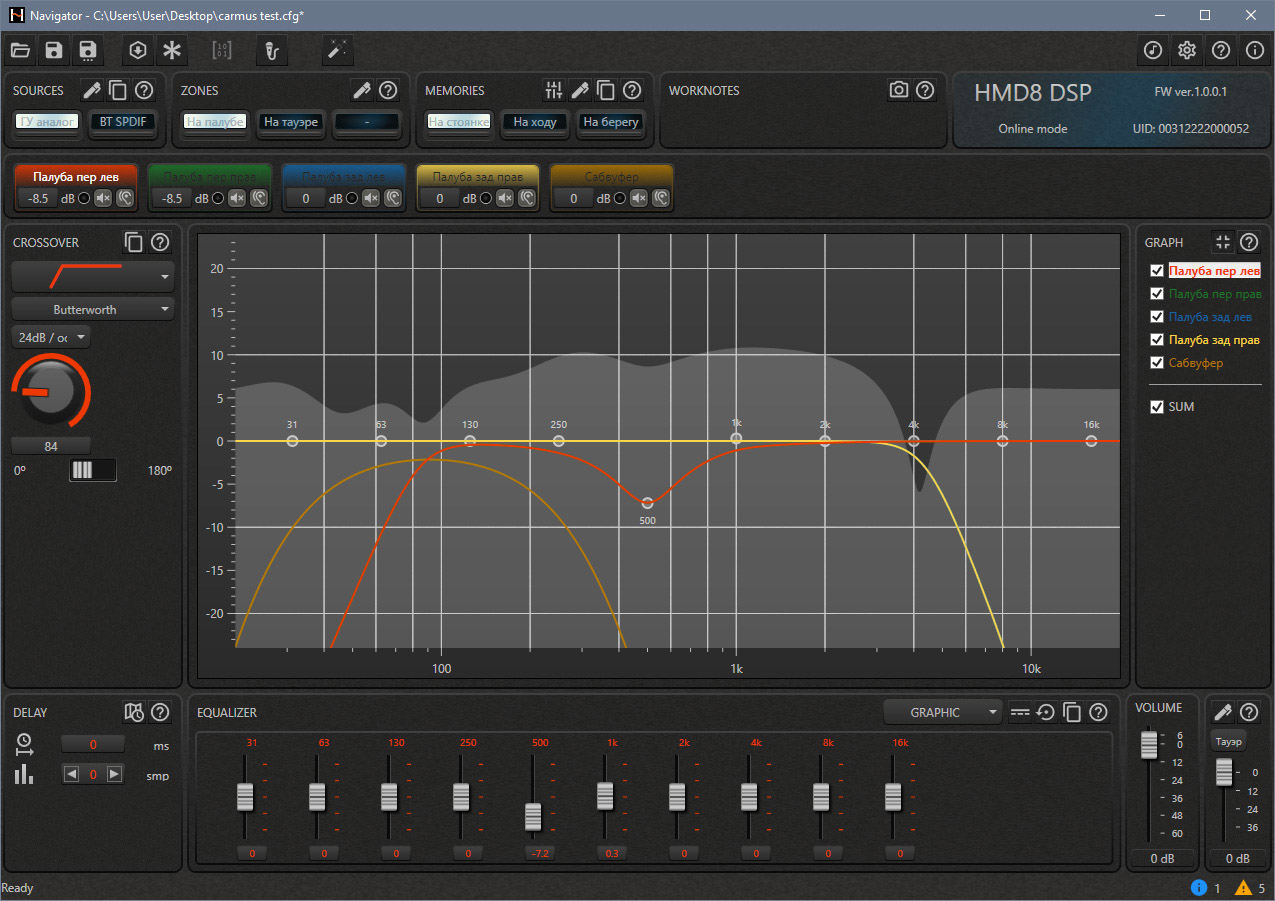Select the Палуба зад прав channel
This screenshot has width=1275, height=901.
pyautogui.click(x=478, y=177)
